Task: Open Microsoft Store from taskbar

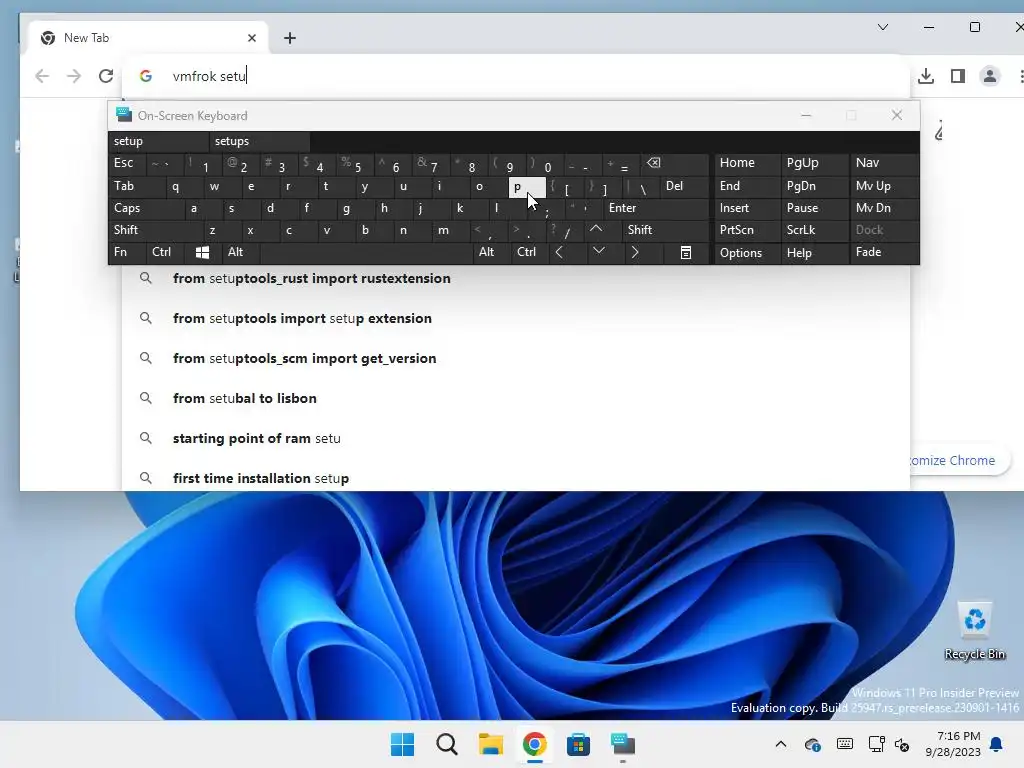Action: click(x=578, y=744)
